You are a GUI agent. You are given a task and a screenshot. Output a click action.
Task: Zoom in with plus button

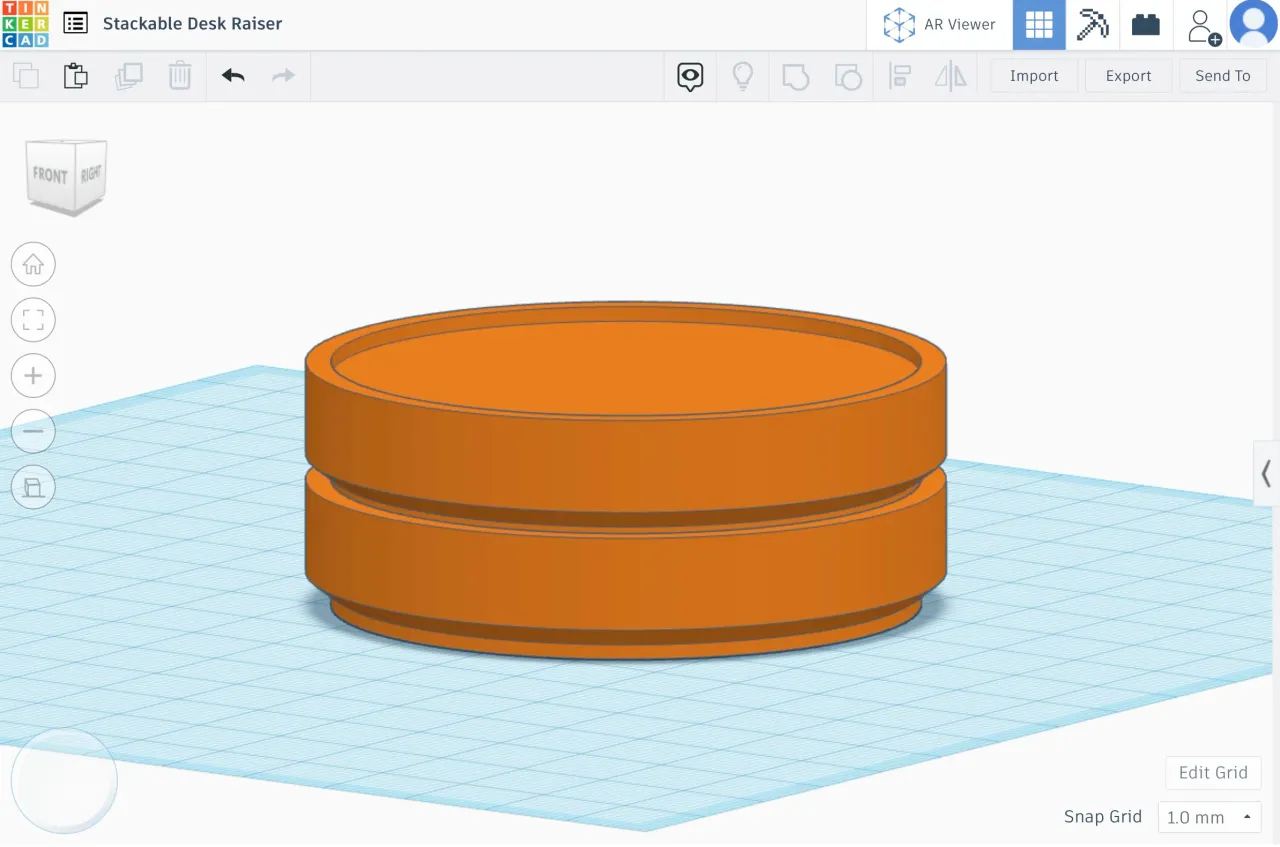(33, 376)
